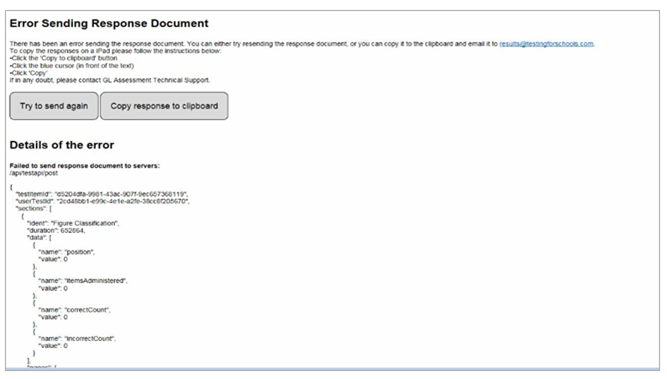Click the "sections" JSON key line
This screenshot has width=667, height=379.
click(34, 208)
